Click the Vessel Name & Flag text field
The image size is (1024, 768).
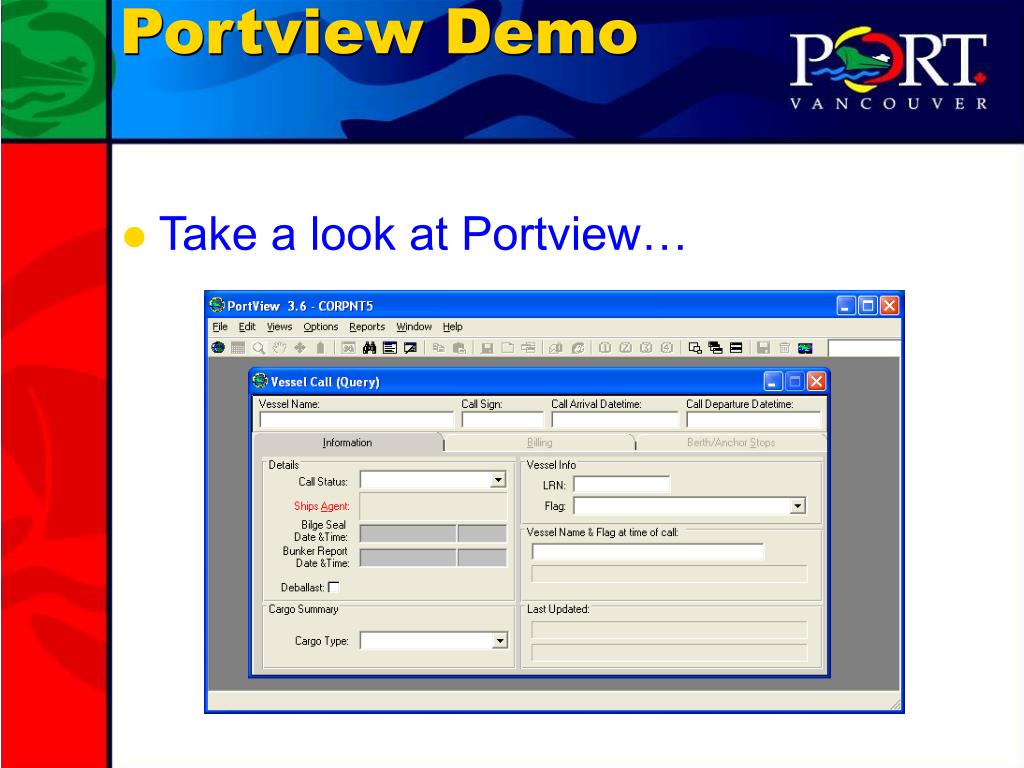(x=648, y=552)
